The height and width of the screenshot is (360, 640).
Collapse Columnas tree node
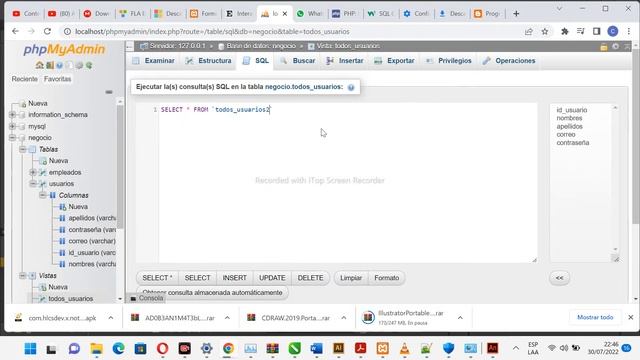coord(42,195)
